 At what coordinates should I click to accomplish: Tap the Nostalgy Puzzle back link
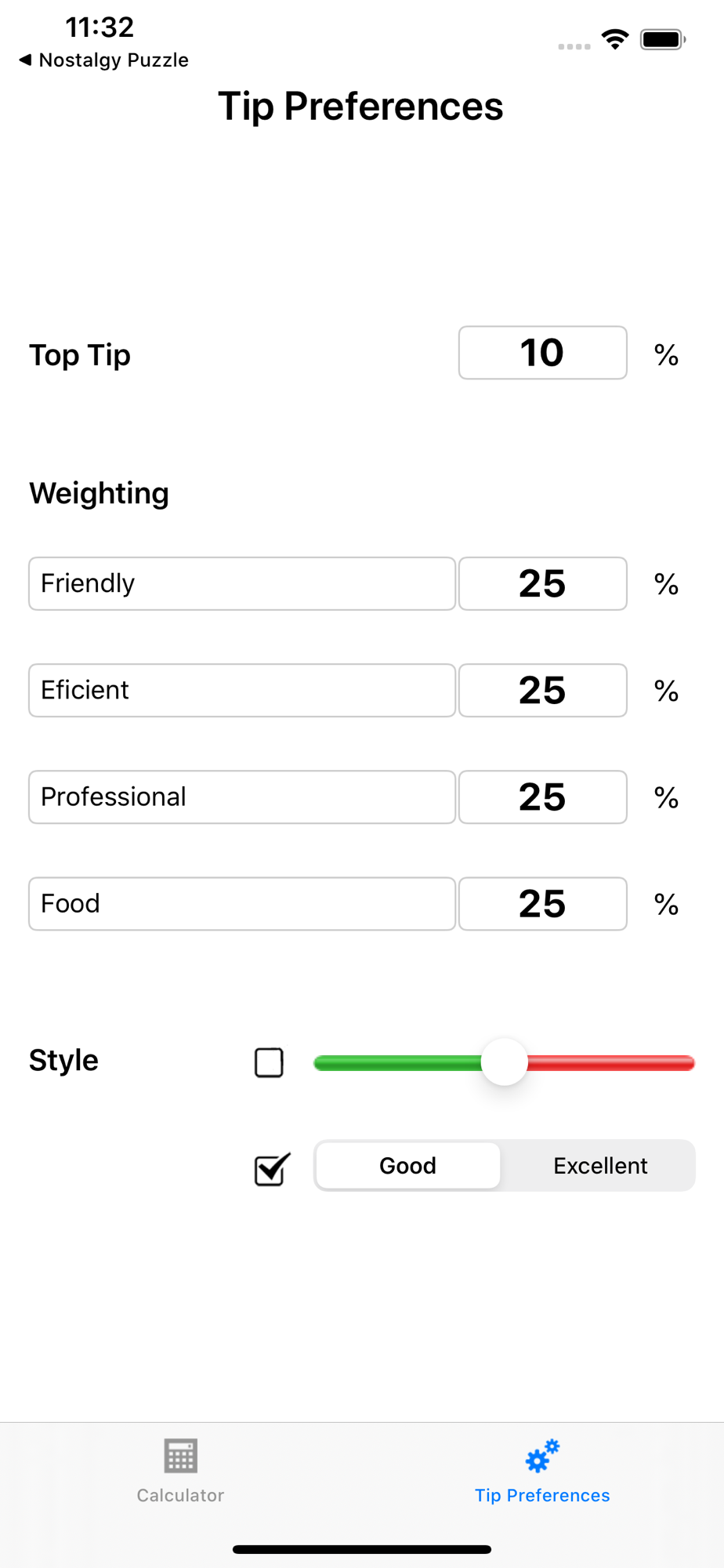(x=114, y=60)
